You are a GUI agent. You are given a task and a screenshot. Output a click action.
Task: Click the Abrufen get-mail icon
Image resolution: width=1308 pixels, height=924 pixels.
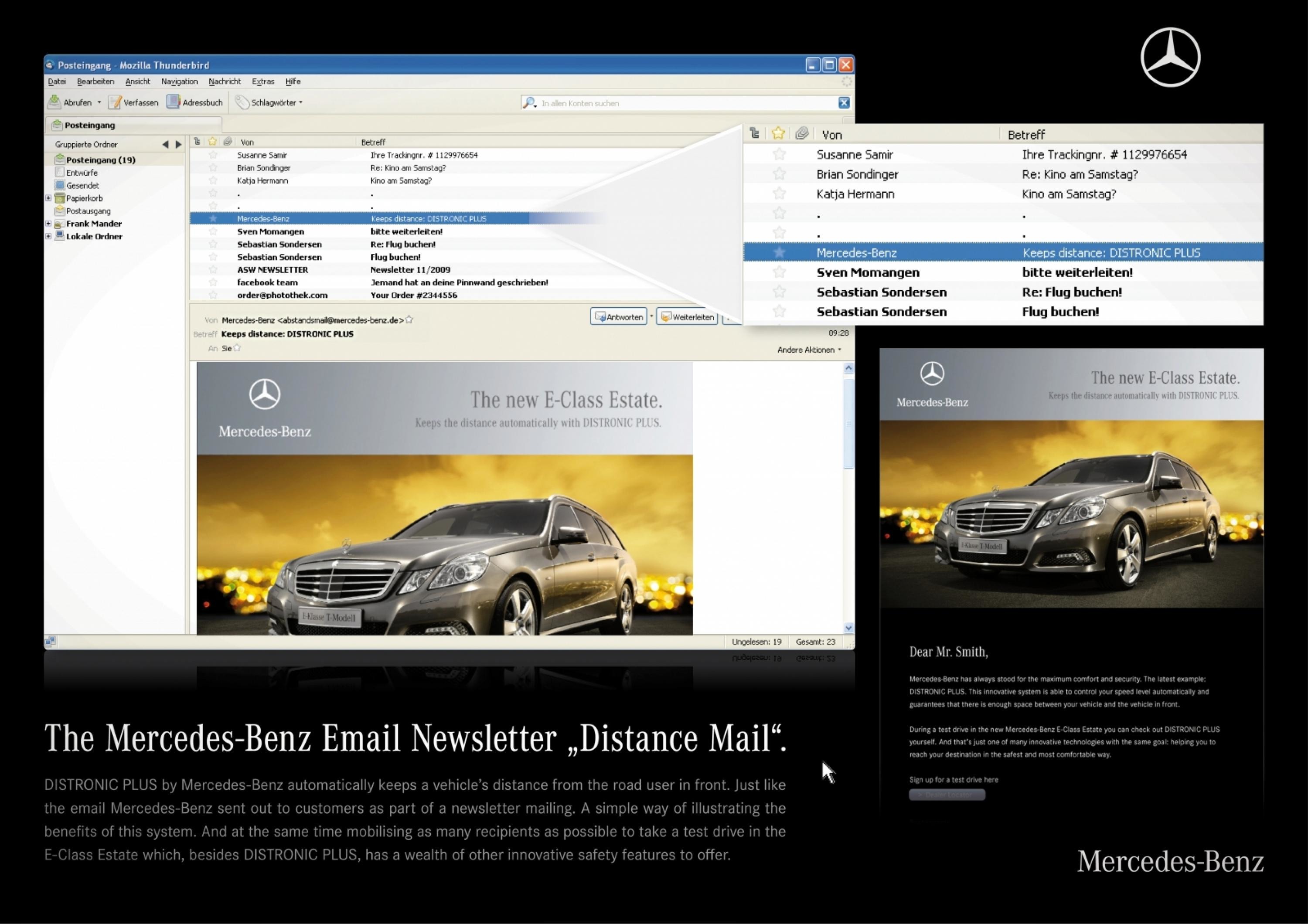(x=54, y=102)
